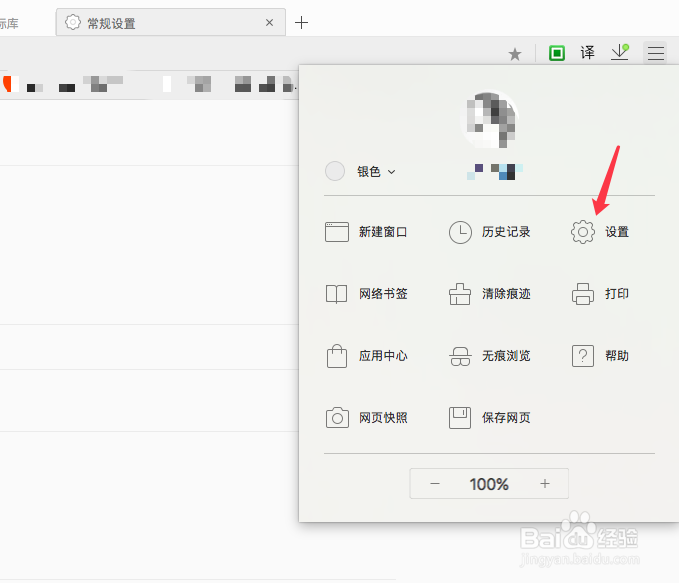Open the translate (译) tool
Viewport: 679px width, 583px height.
point(588,53)
